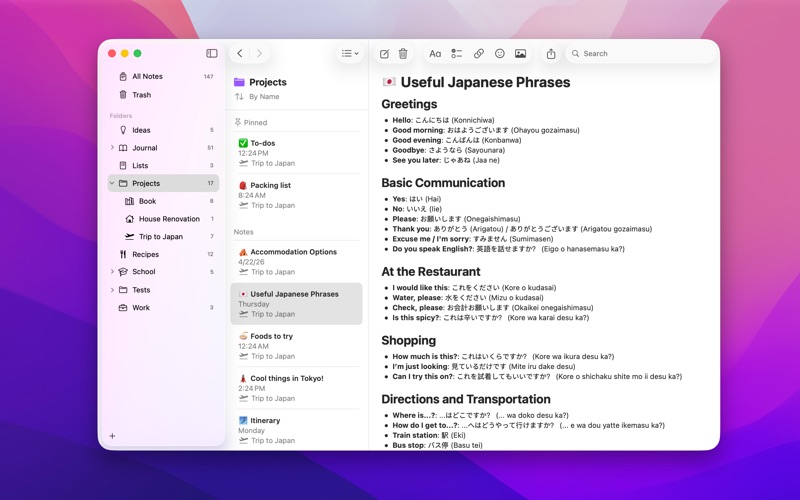
Task: Open the Recipes folder
Action: [163, 254]
